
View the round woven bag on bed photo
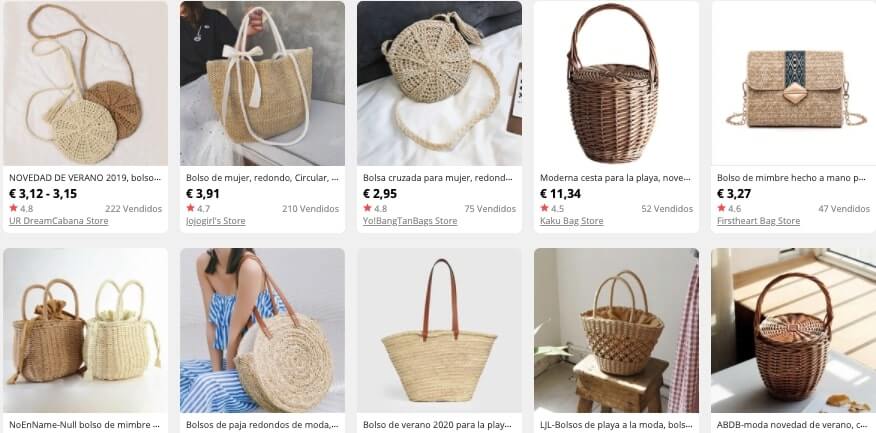(439, 83)
